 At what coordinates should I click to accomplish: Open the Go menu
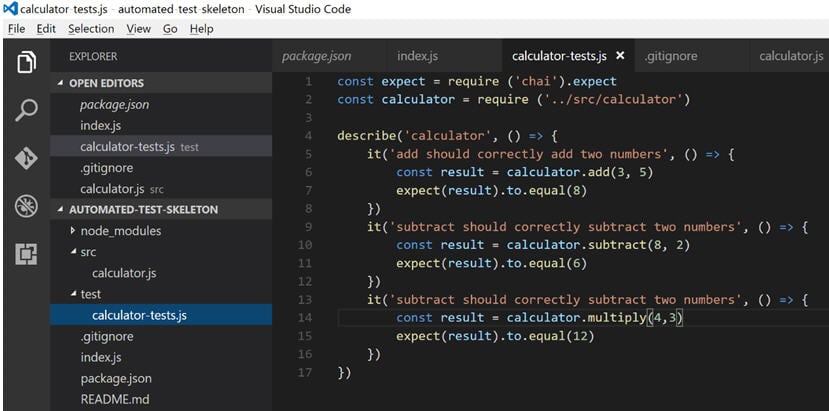pos(170,29)
